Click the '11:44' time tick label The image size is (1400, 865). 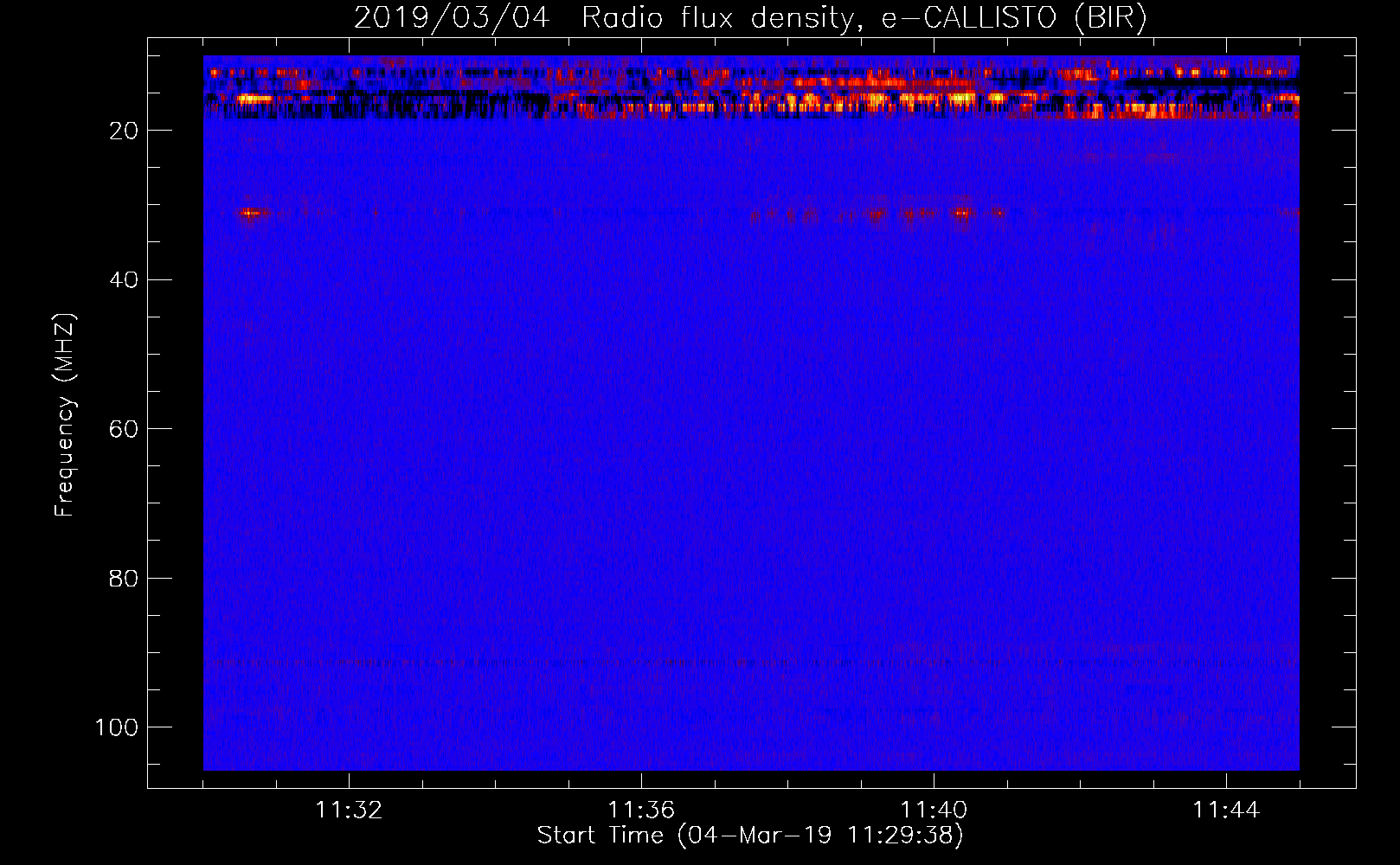pyautogui.click(x=1226, y=810)
